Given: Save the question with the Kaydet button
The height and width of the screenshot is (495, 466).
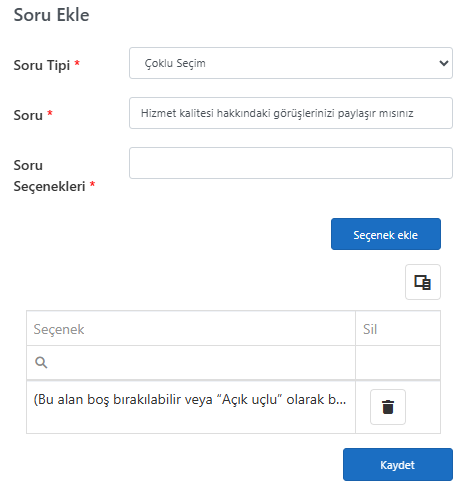Looking at the screenshot, I should (x=398, y=464).
